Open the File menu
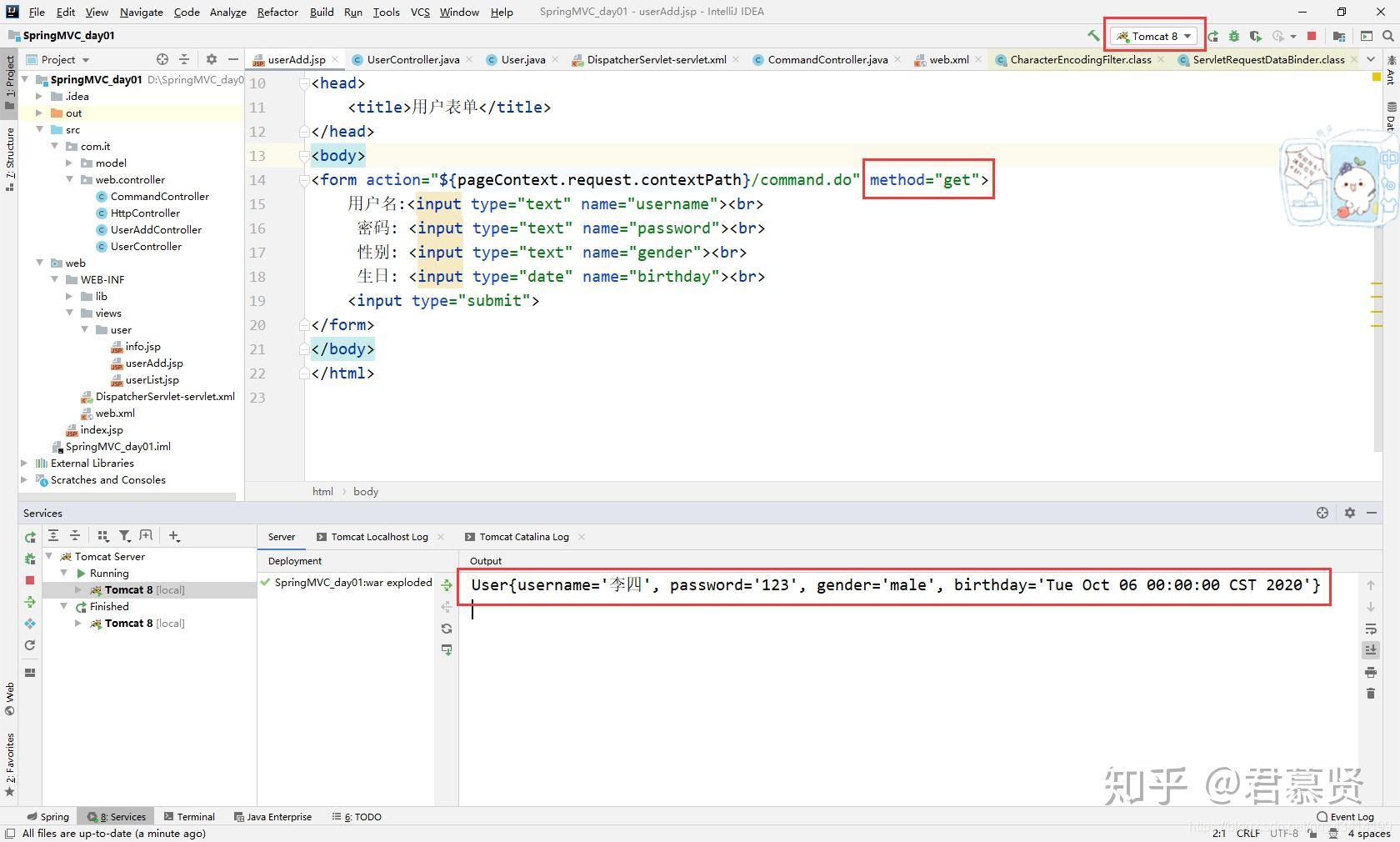 point(37,12)
